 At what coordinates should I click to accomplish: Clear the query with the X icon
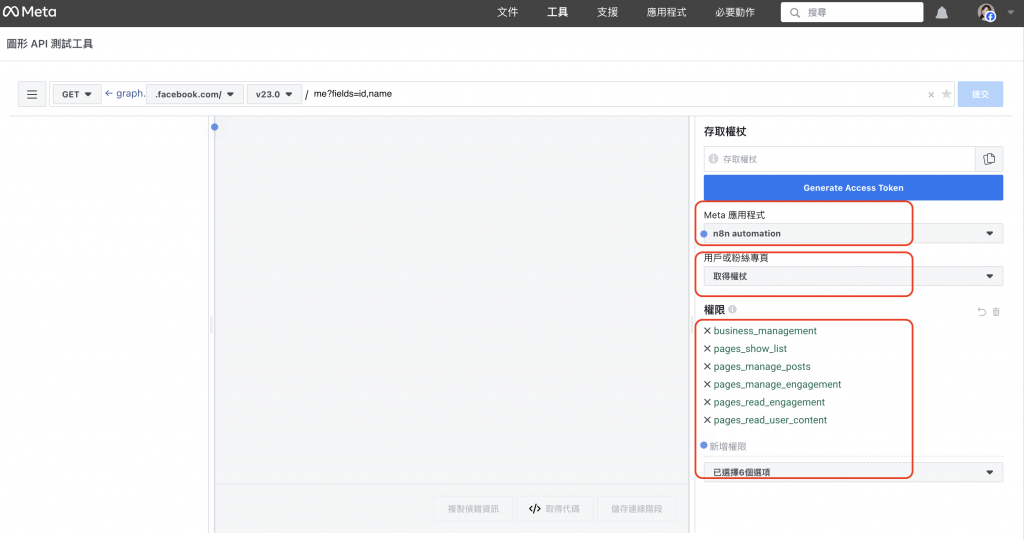click(931, 95)
